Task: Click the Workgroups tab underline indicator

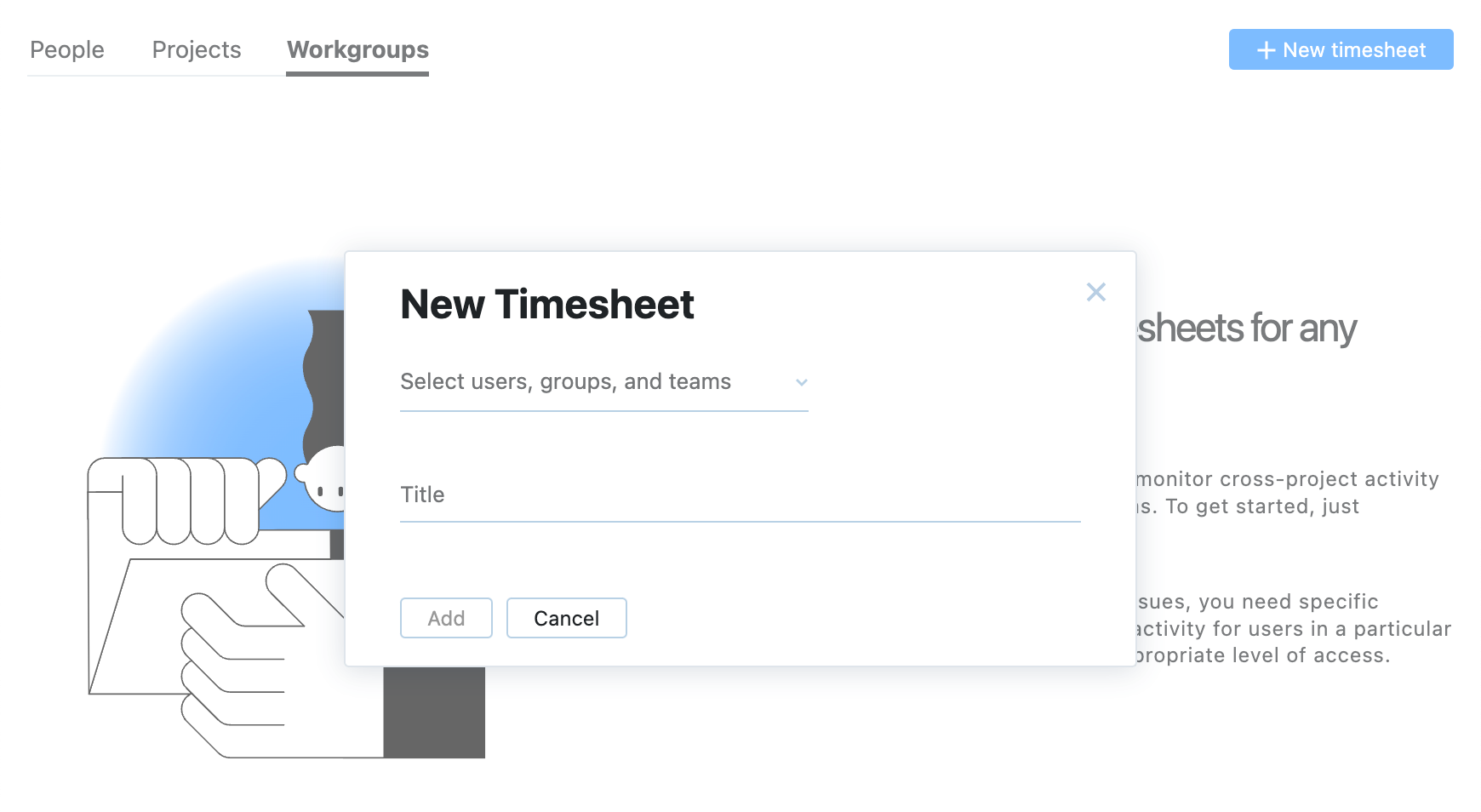Action: 357,75
